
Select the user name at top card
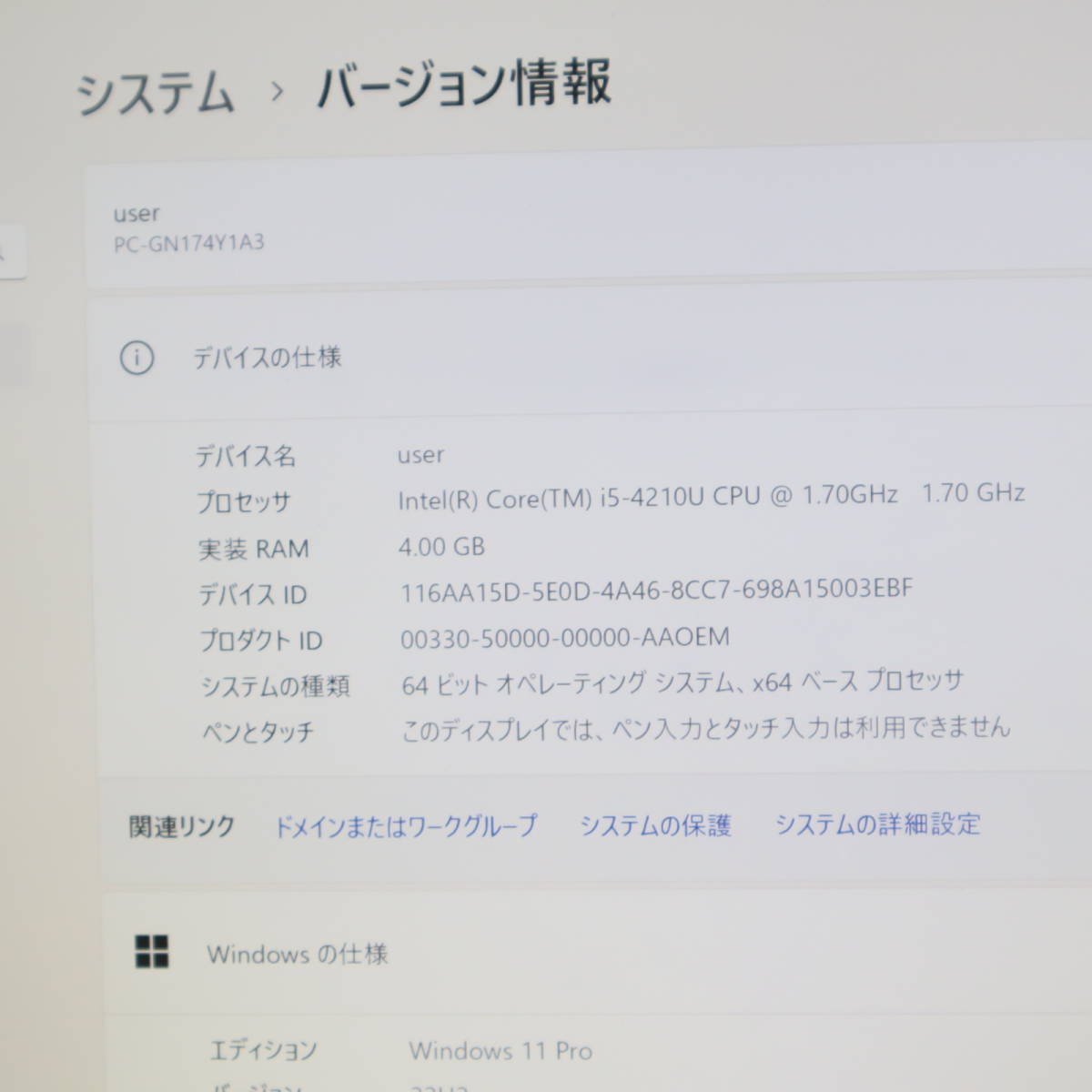coord(136,214)
